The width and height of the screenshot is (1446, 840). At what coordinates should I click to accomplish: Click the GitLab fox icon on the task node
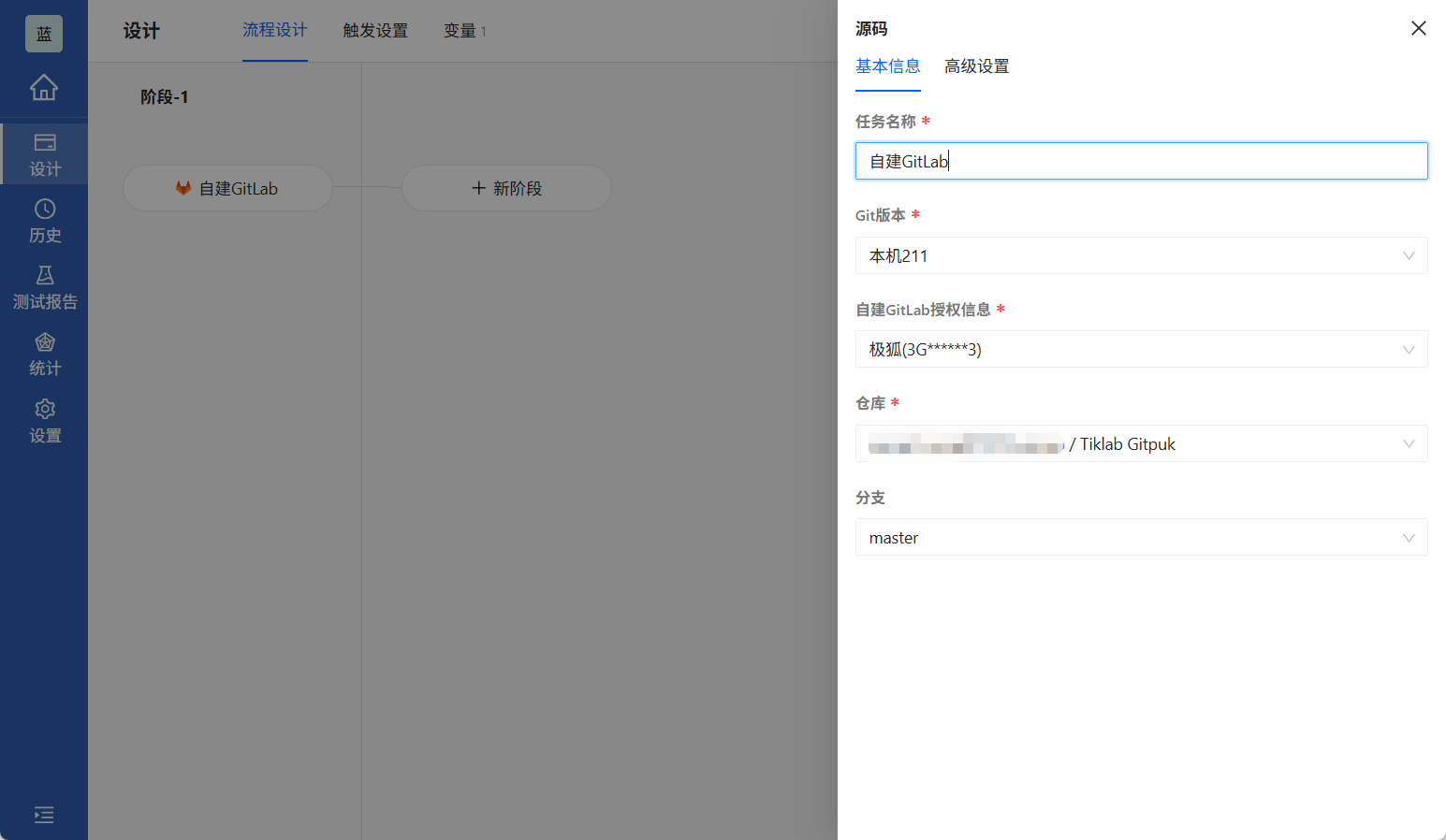pyautogui.click(x=183, y=188)
